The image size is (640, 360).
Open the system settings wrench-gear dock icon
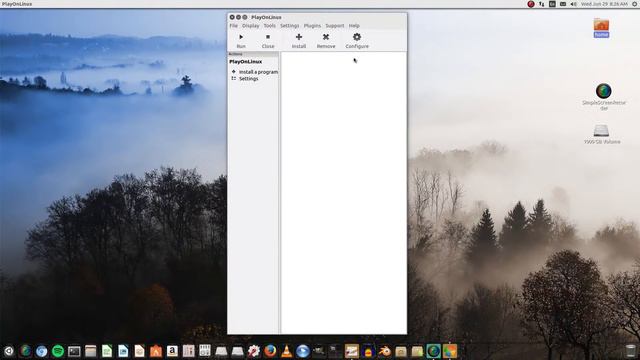[254, 351]
